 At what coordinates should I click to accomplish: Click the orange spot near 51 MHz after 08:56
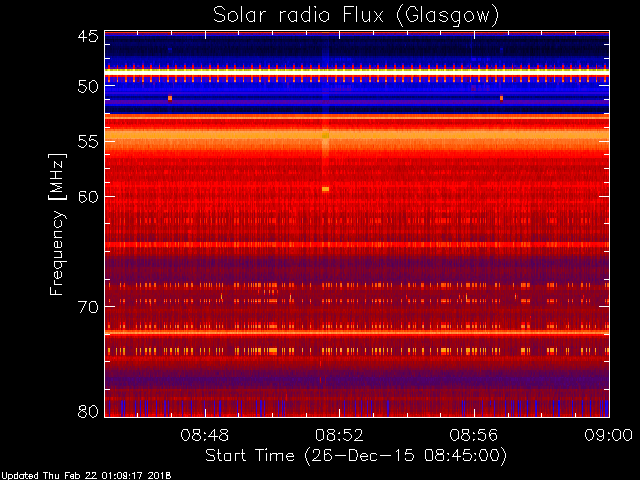pyautogui.click(x=501, y=98)
